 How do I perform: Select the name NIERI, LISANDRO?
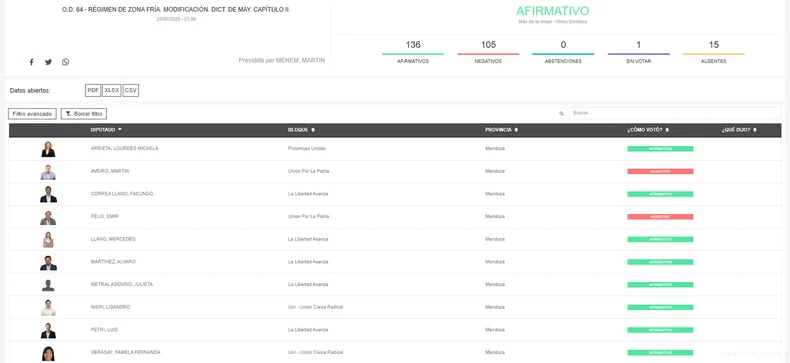point(110,307)
